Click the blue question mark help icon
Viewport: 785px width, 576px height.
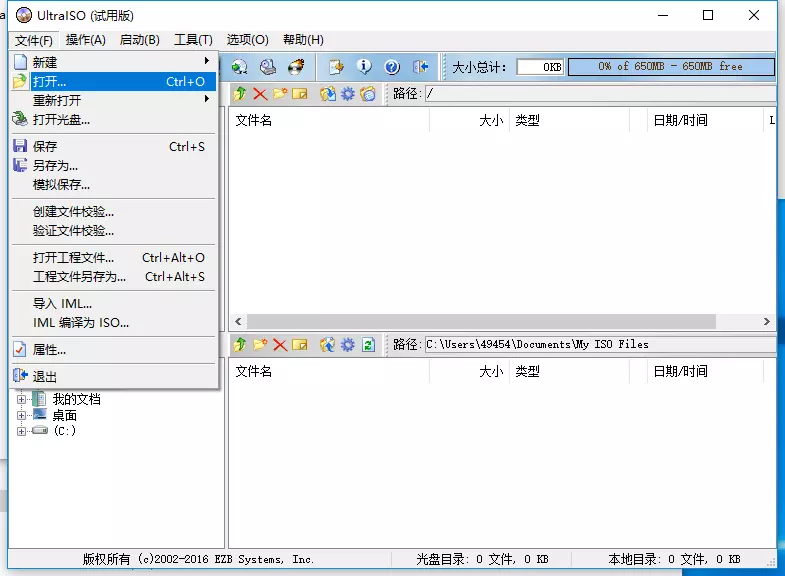pyautogui.click(x=392, y=67)
